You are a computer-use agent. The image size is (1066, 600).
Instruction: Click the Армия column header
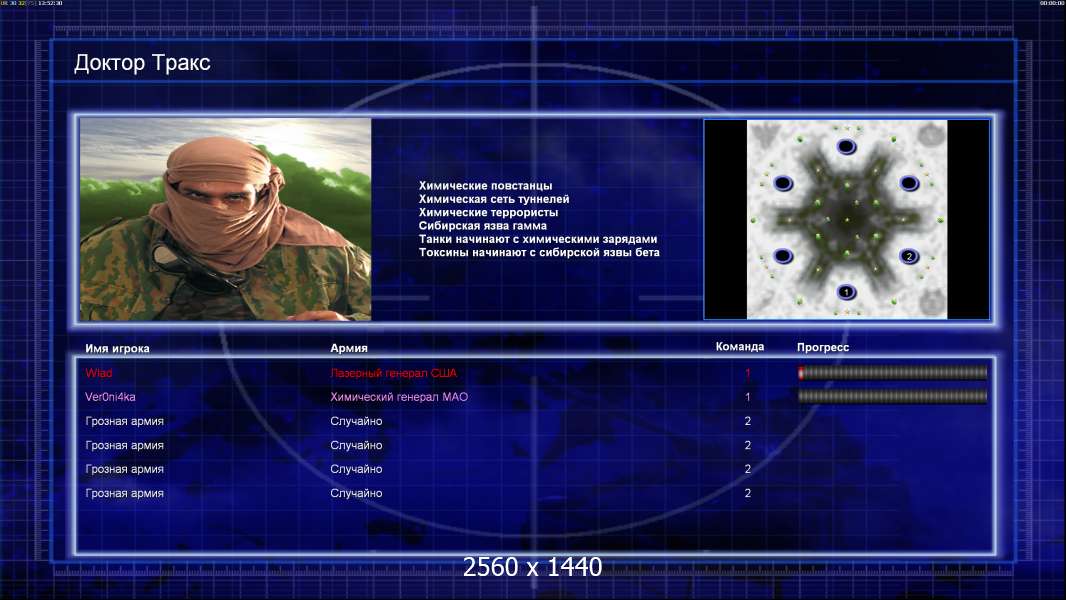[349, 348]
